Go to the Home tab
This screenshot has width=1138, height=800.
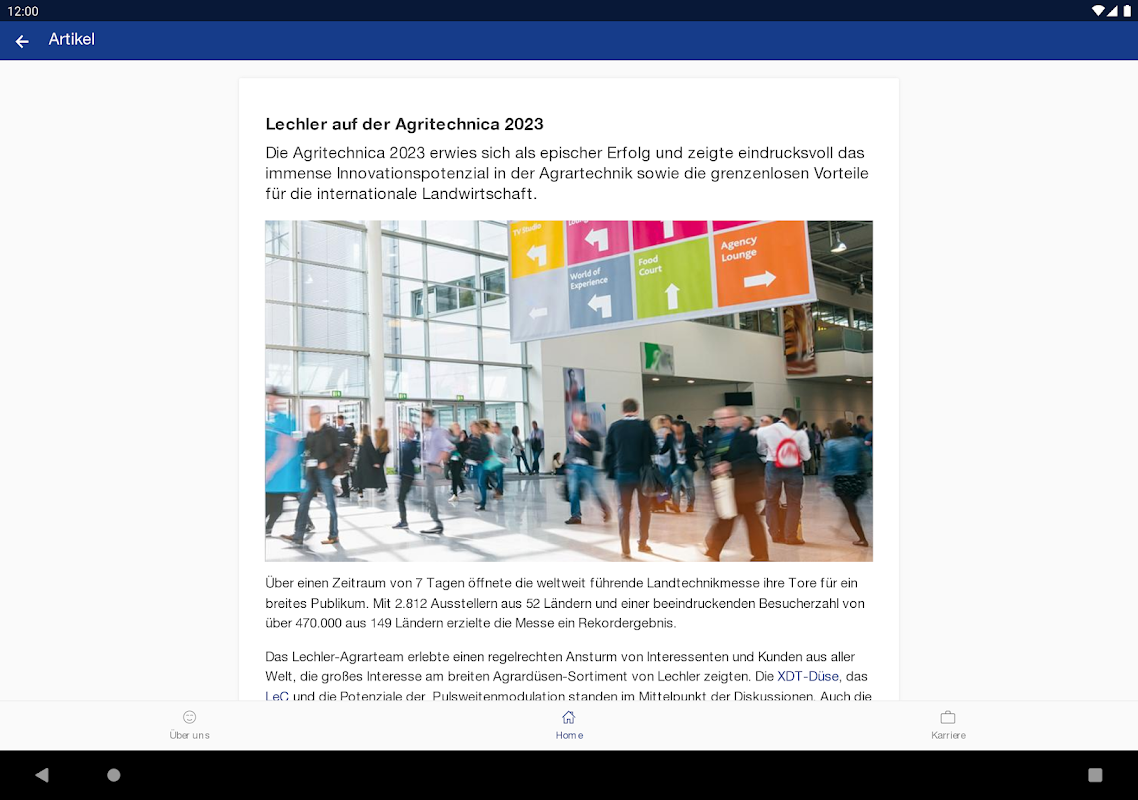coord(569,725)
